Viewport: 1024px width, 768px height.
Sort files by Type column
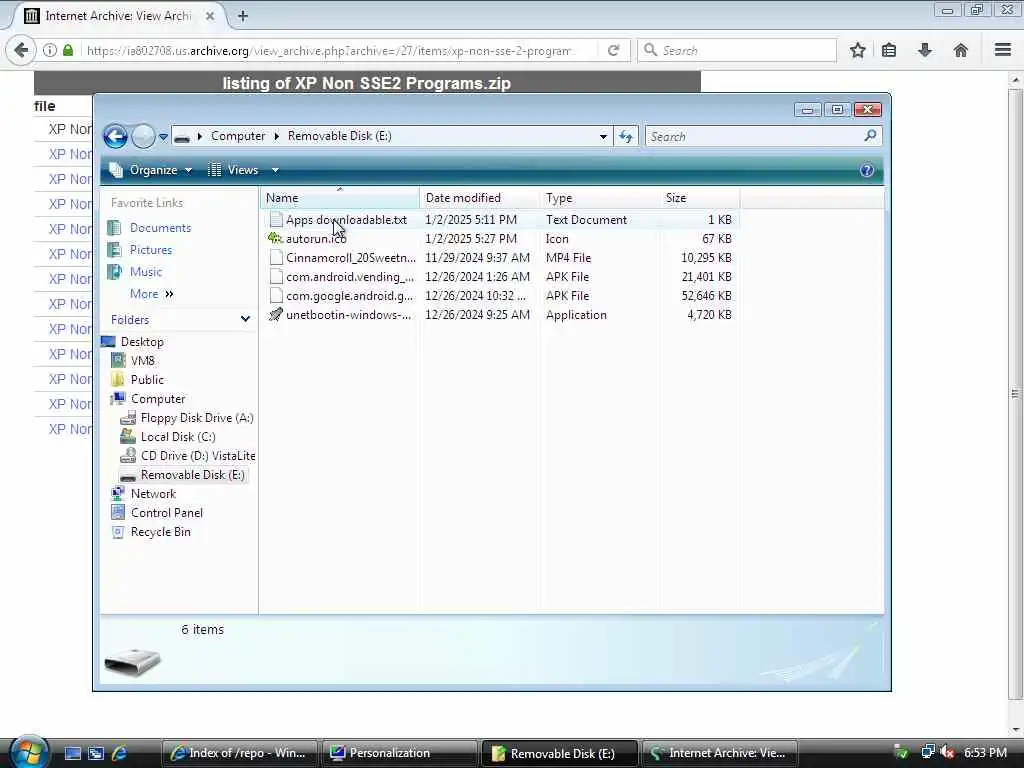600,198
